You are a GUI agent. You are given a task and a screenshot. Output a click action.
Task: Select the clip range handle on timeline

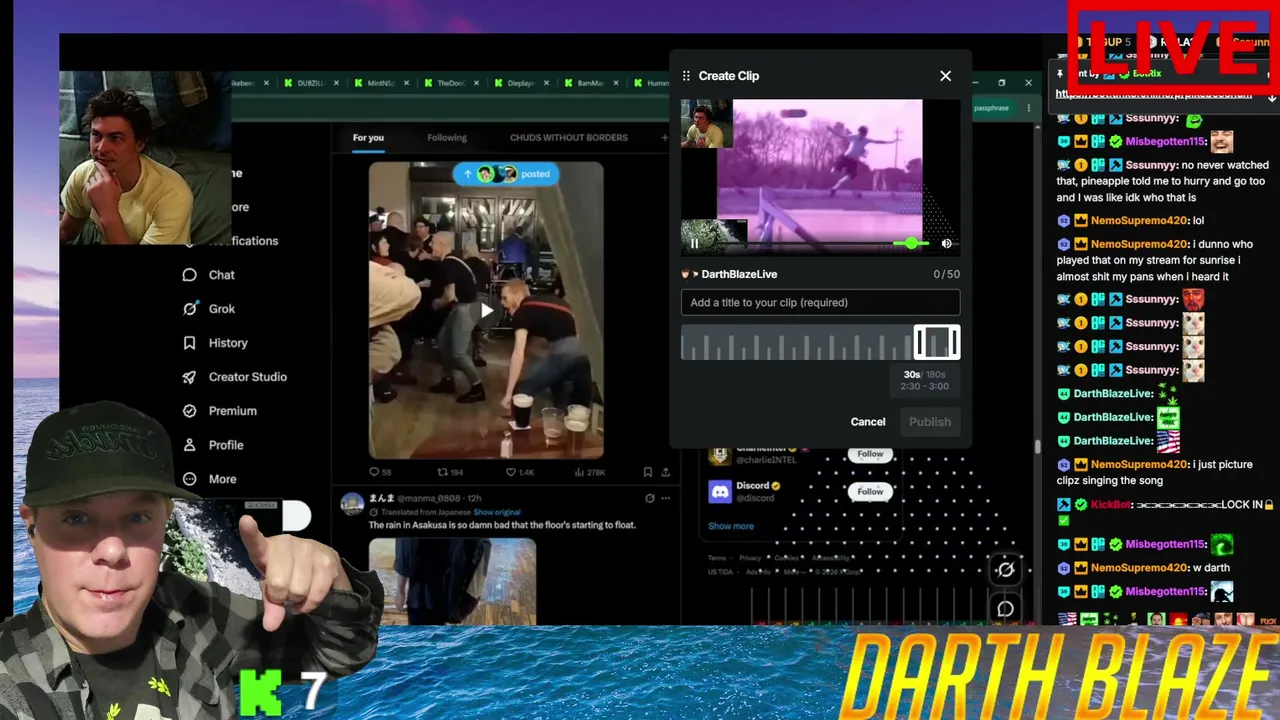[937, 342]
